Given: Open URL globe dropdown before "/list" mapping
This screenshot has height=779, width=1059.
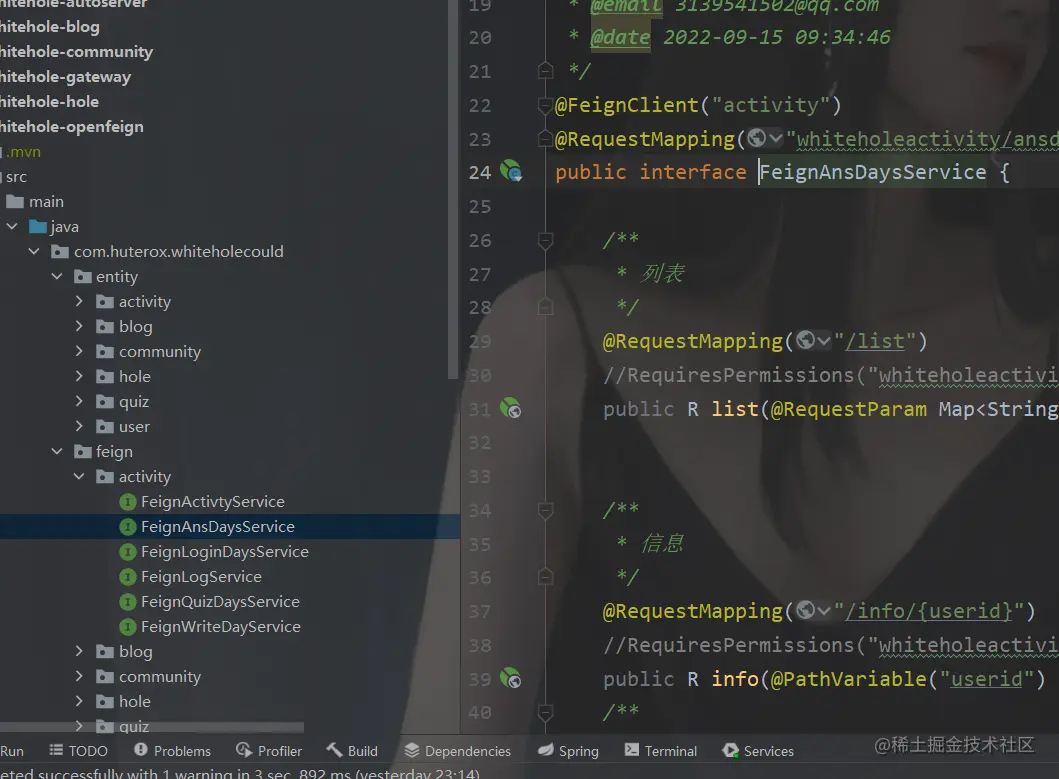Looking at the screenshot, I should [812, 341].
